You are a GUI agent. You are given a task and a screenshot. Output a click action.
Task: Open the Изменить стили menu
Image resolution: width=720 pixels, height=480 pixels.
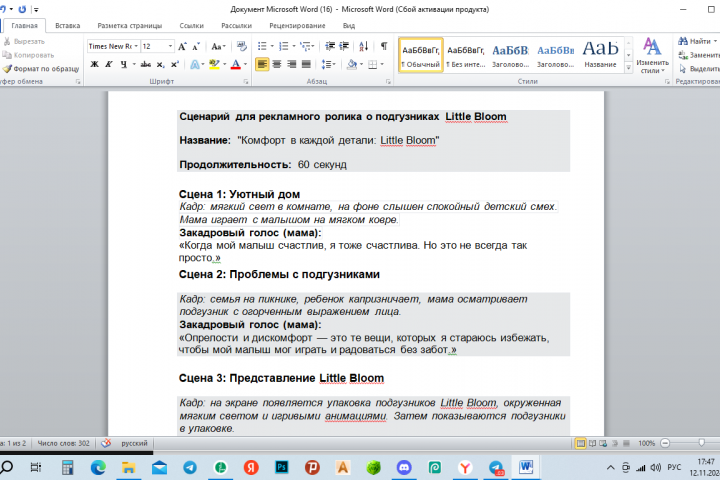pos(652,56)
